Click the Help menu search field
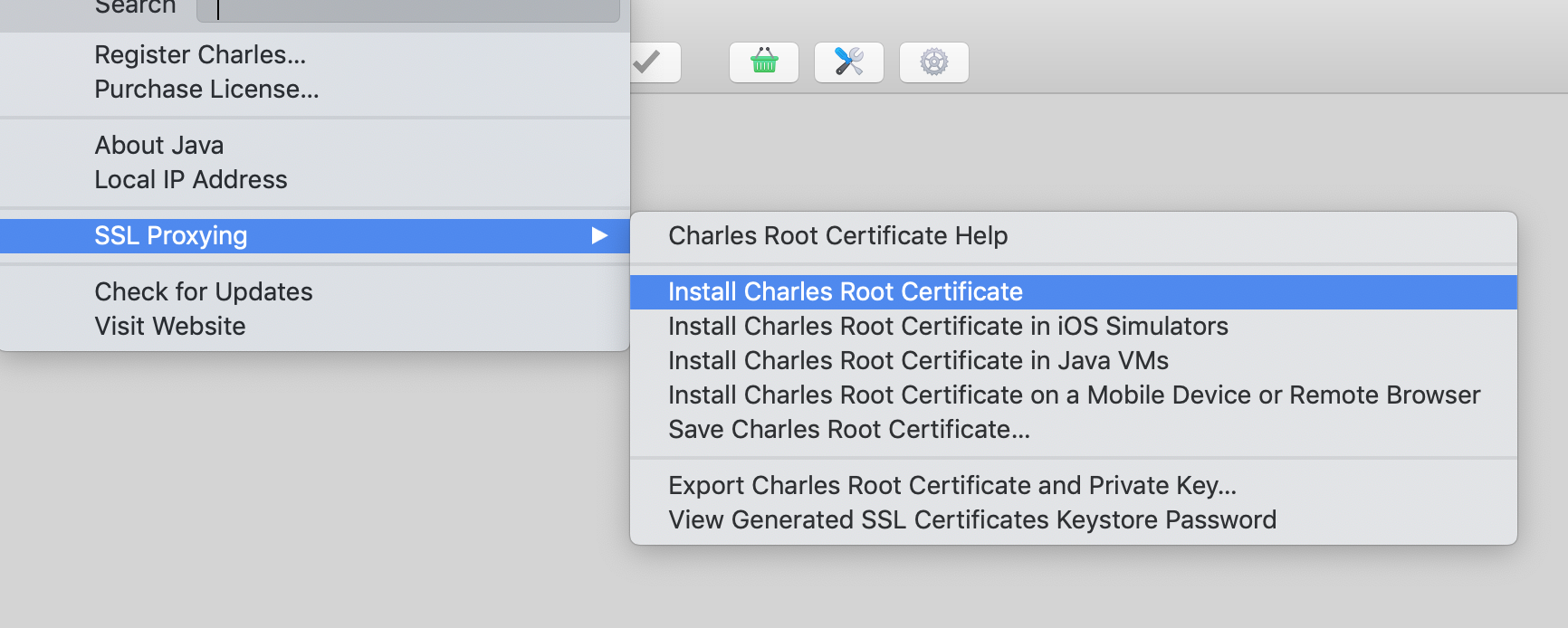Screen dimensions: 1568x628 (x=408, y=9)
